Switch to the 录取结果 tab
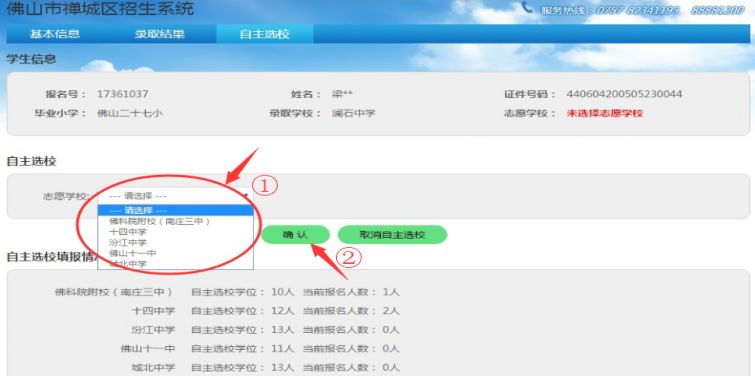 159,34
